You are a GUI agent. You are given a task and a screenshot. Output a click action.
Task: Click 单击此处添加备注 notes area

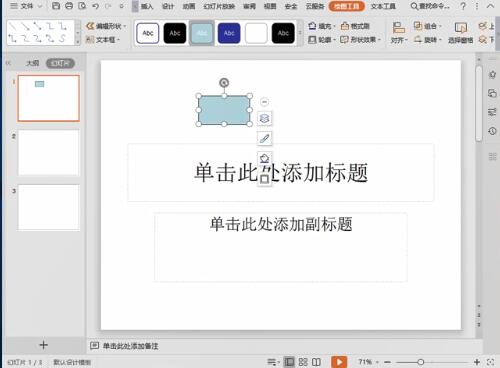tap(130, 346)
